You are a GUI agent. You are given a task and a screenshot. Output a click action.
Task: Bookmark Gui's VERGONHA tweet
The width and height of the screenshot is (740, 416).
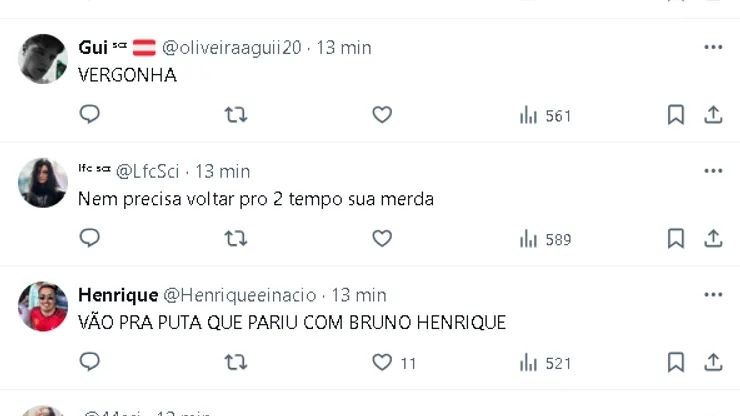(676, 115)
